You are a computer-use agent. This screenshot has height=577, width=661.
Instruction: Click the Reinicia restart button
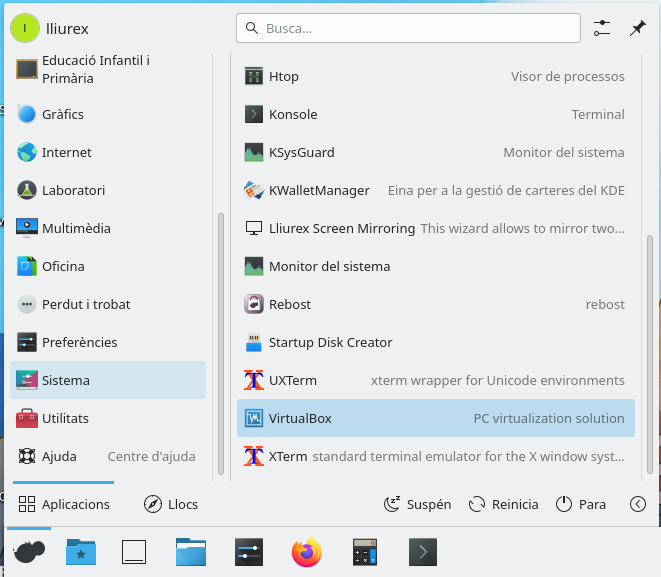[503, 504]
